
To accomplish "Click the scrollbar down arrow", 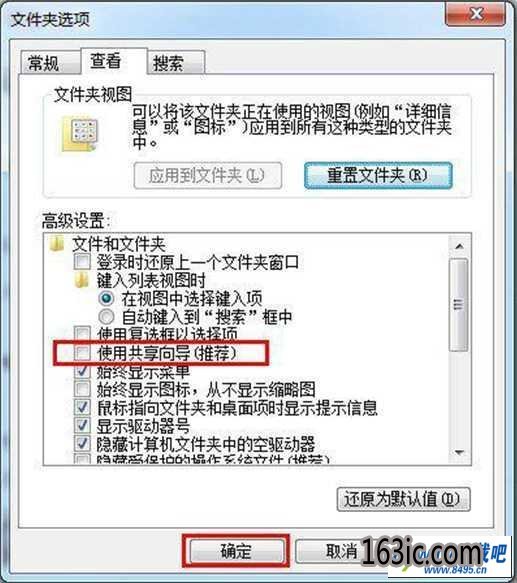I will (x=459, y=452).
